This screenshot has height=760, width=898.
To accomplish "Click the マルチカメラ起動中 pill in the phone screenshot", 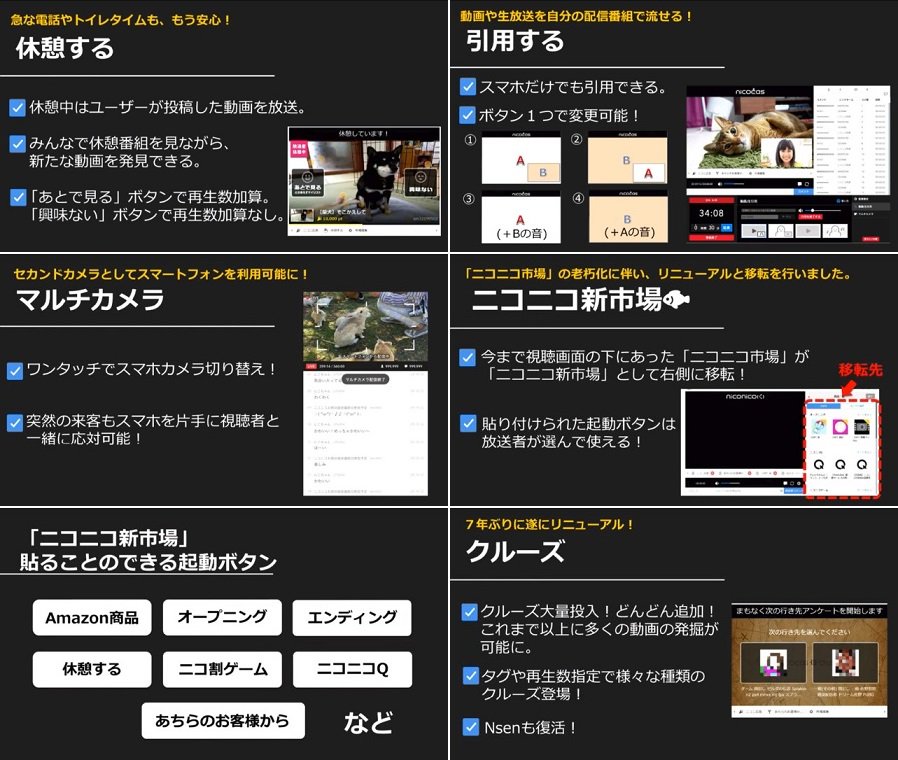I will pos(365,379).
